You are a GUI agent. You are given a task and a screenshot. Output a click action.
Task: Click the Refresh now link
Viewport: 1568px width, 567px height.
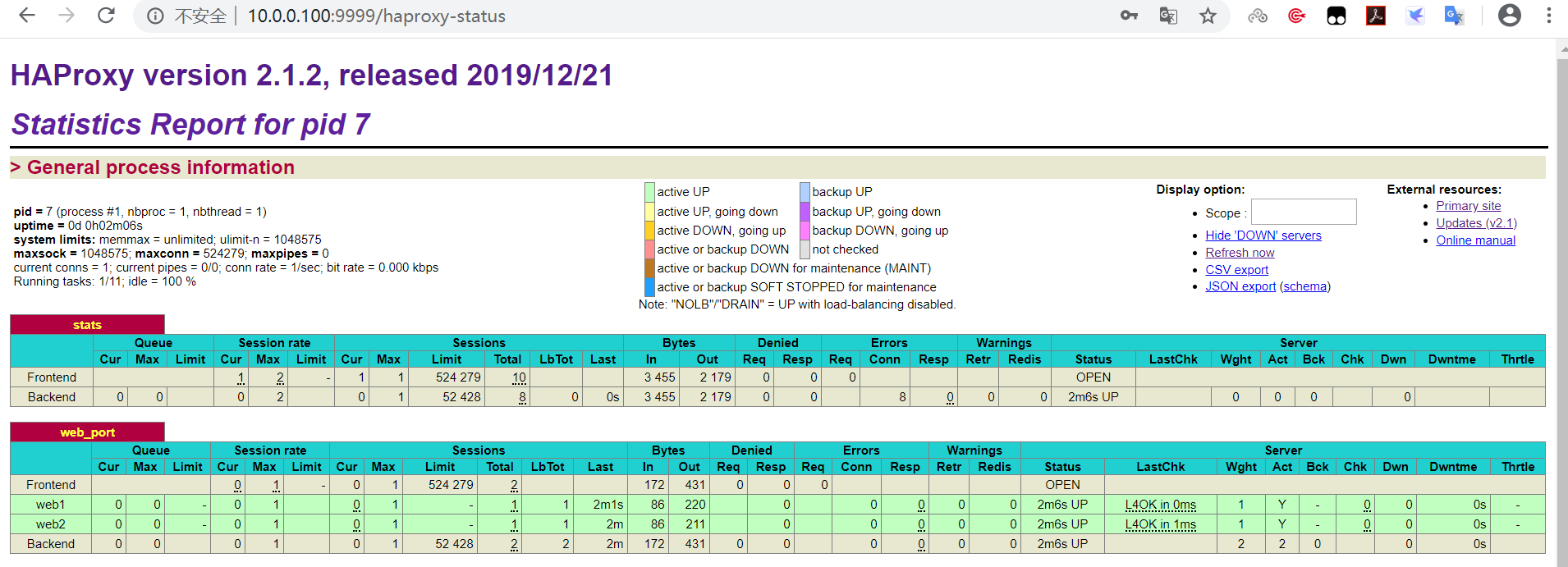(1240, 253)
